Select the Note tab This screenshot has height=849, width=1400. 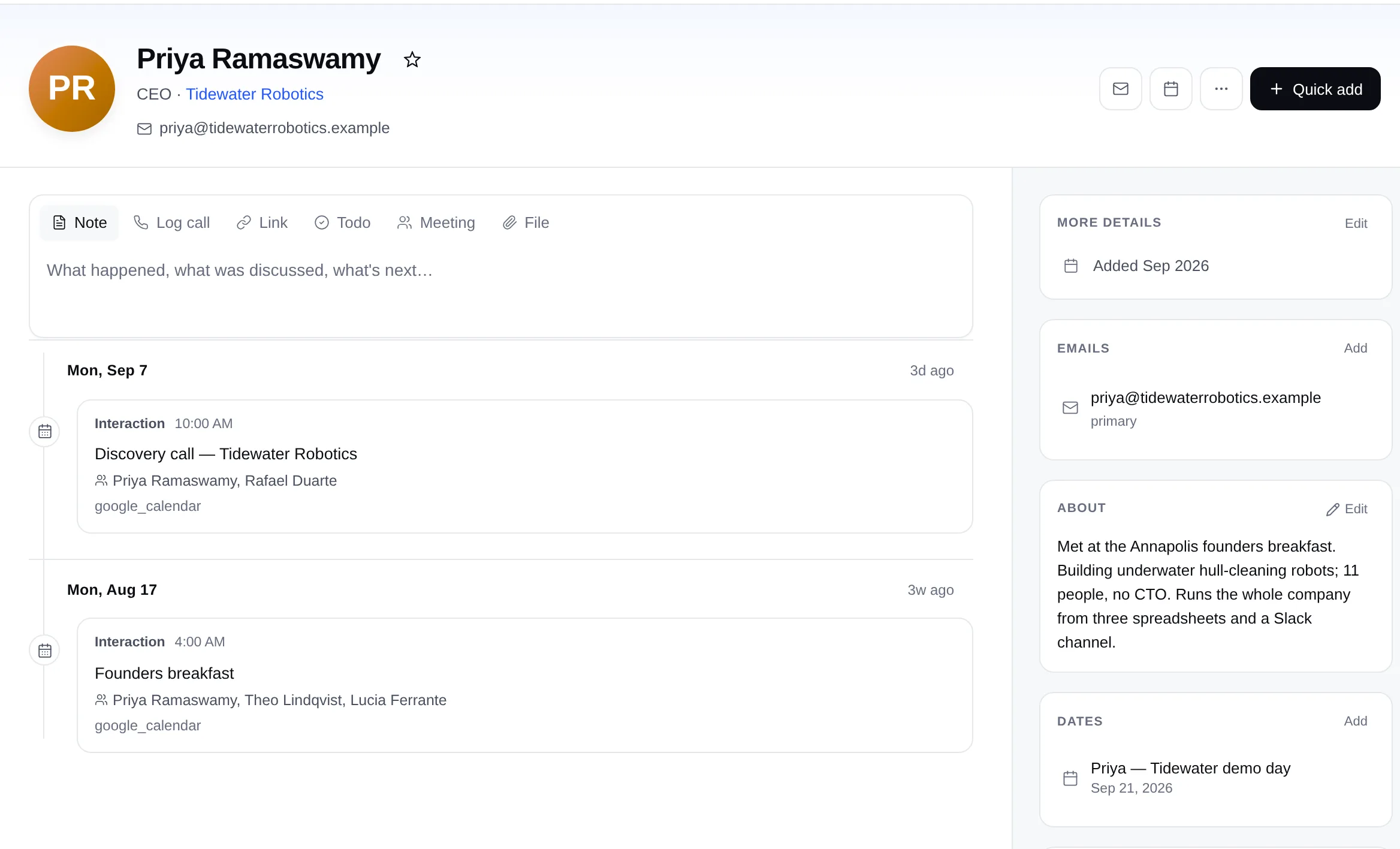pyautogui.click(x=80, y=223)
